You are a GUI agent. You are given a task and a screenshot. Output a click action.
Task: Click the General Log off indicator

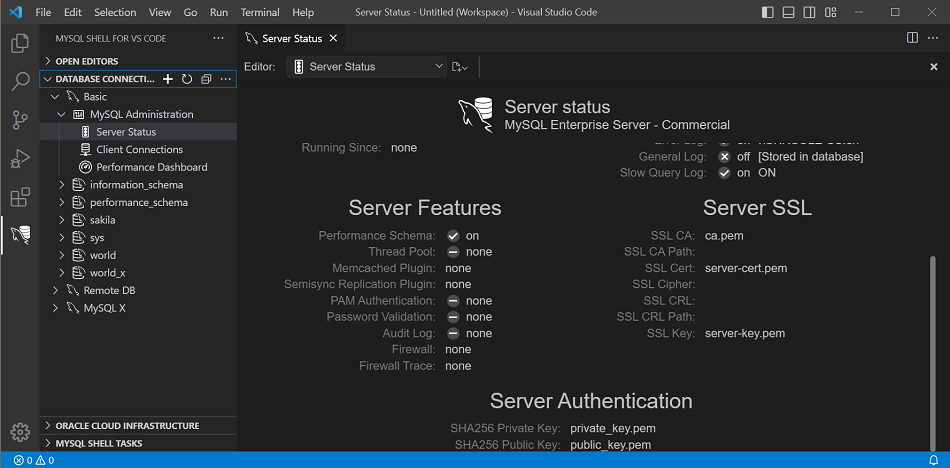[725, 157]
